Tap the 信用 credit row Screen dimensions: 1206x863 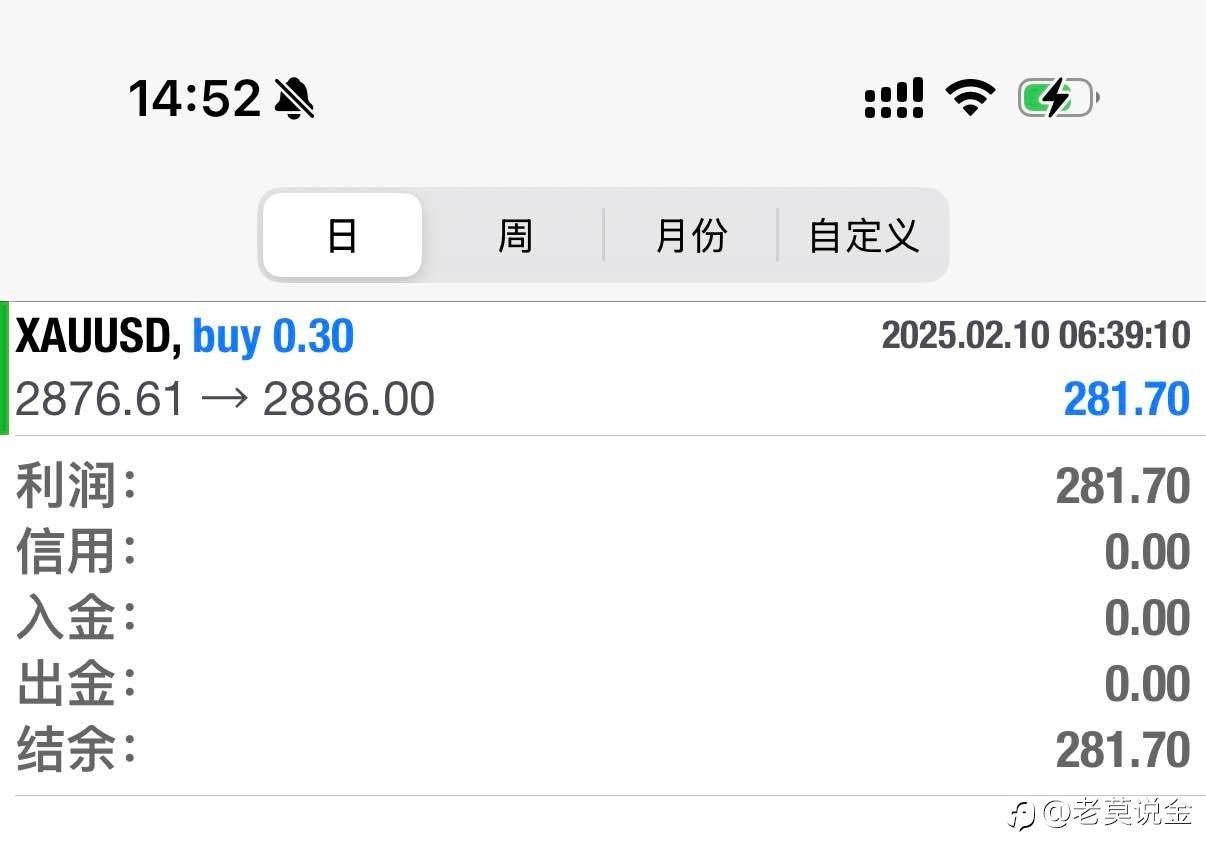pos(603,553)
